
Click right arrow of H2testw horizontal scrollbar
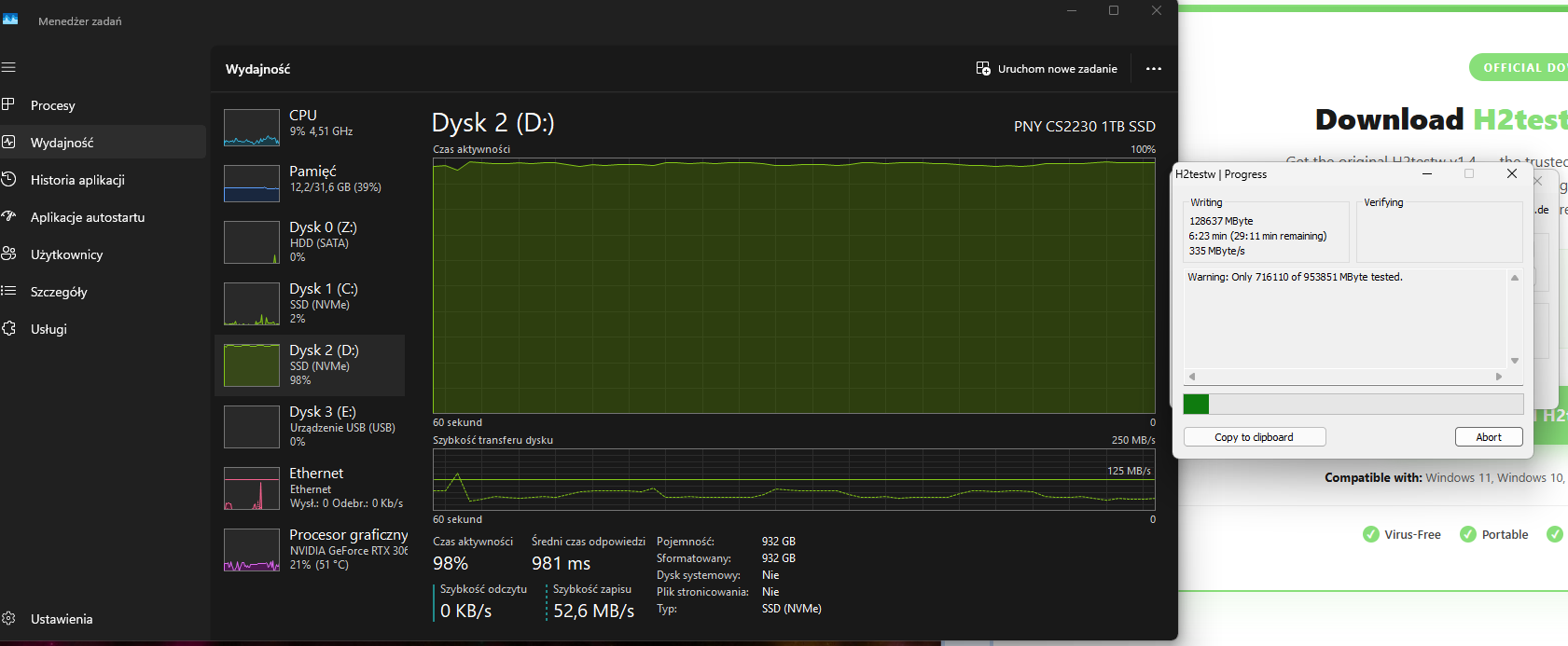(x=1499, y=377)
